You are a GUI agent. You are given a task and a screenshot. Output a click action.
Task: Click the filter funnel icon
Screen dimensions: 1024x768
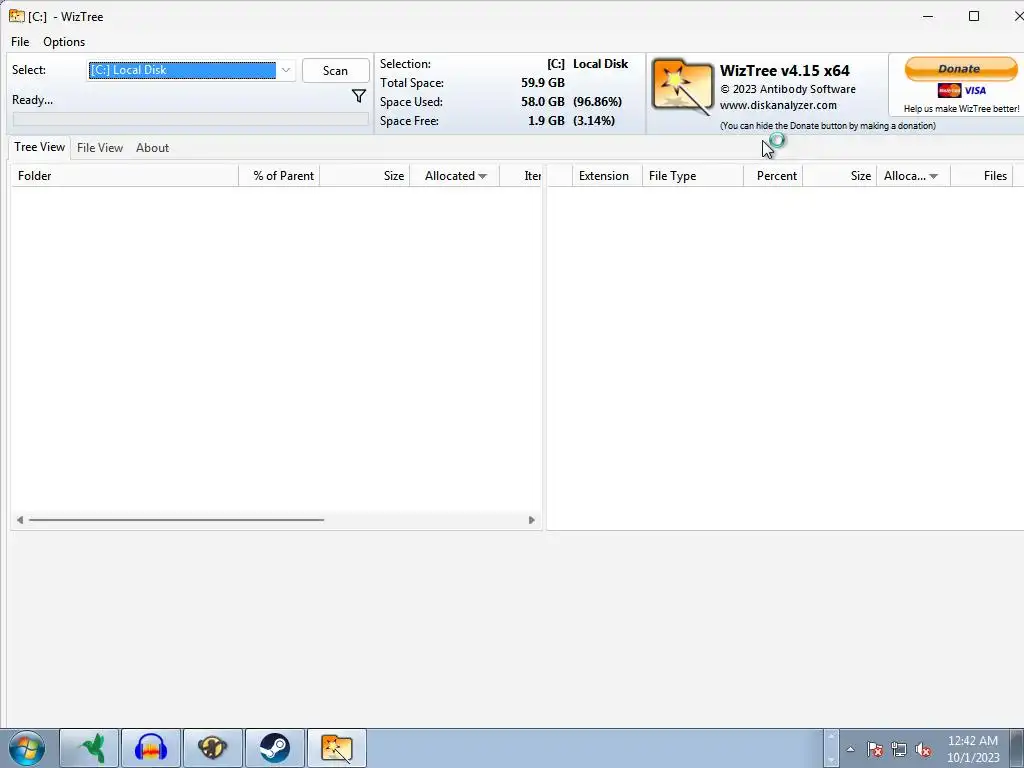[359, 97]
